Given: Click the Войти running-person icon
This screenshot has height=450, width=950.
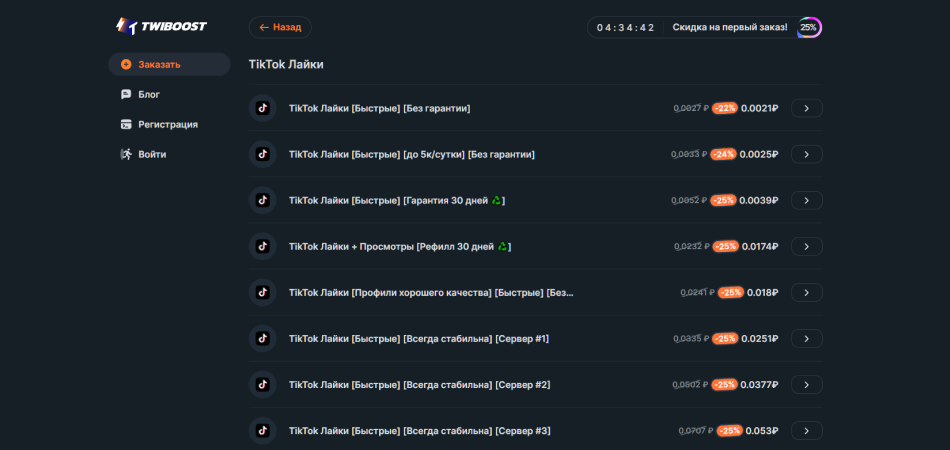Looking at the screenshot, I should click(126, 154).
